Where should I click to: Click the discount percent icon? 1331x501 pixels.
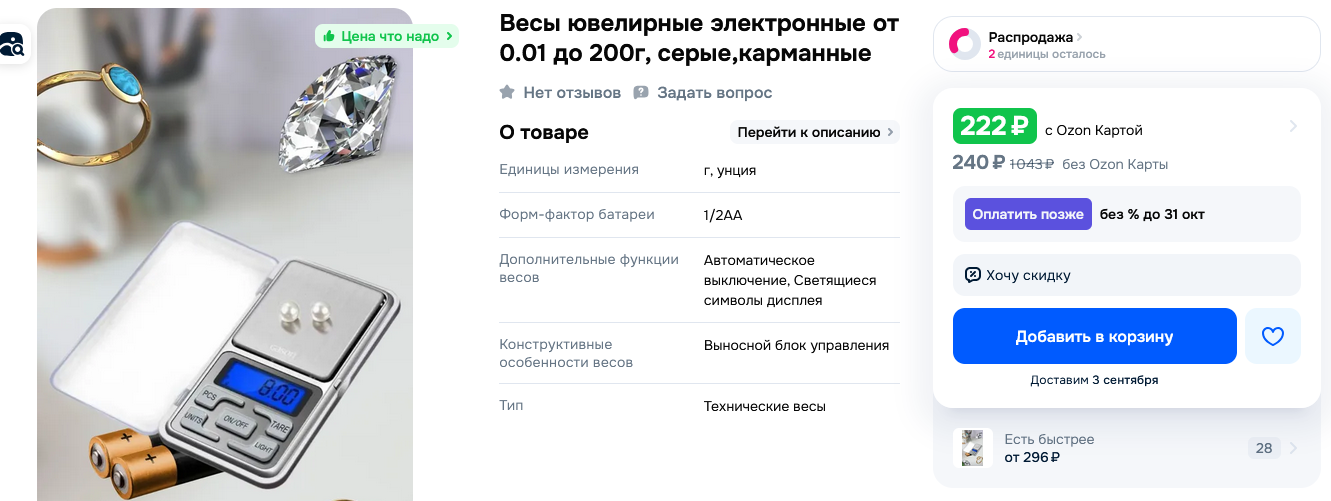tap(972, 275)
